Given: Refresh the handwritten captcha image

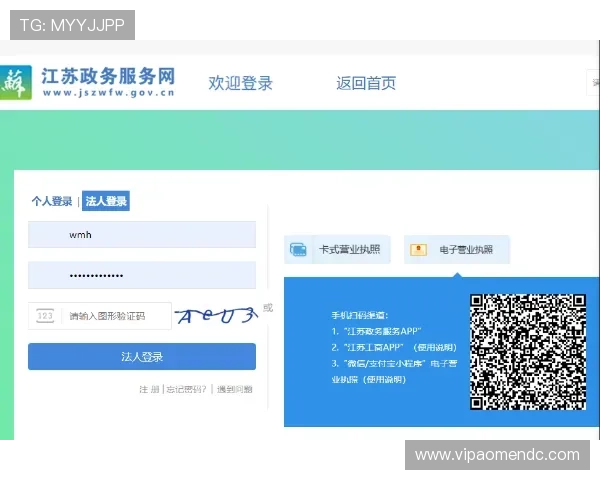Looking at the screenshot, I should click(216, 316).
